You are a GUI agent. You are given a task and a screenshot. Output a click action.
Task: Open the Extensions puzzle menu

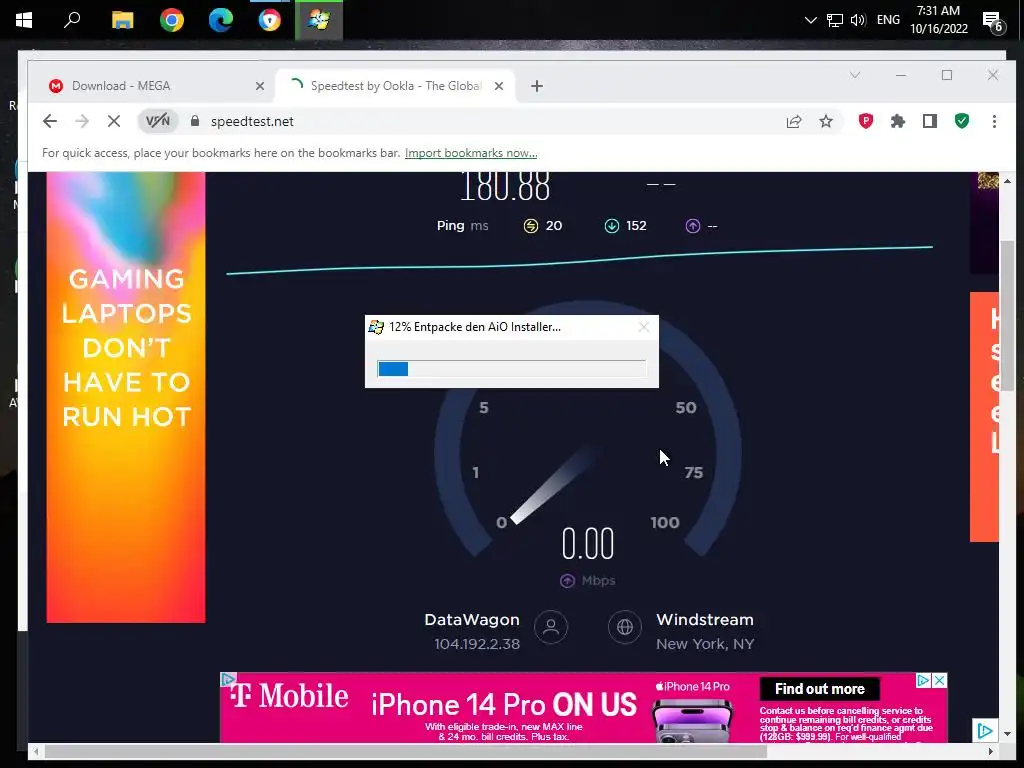tap(898, 121)
